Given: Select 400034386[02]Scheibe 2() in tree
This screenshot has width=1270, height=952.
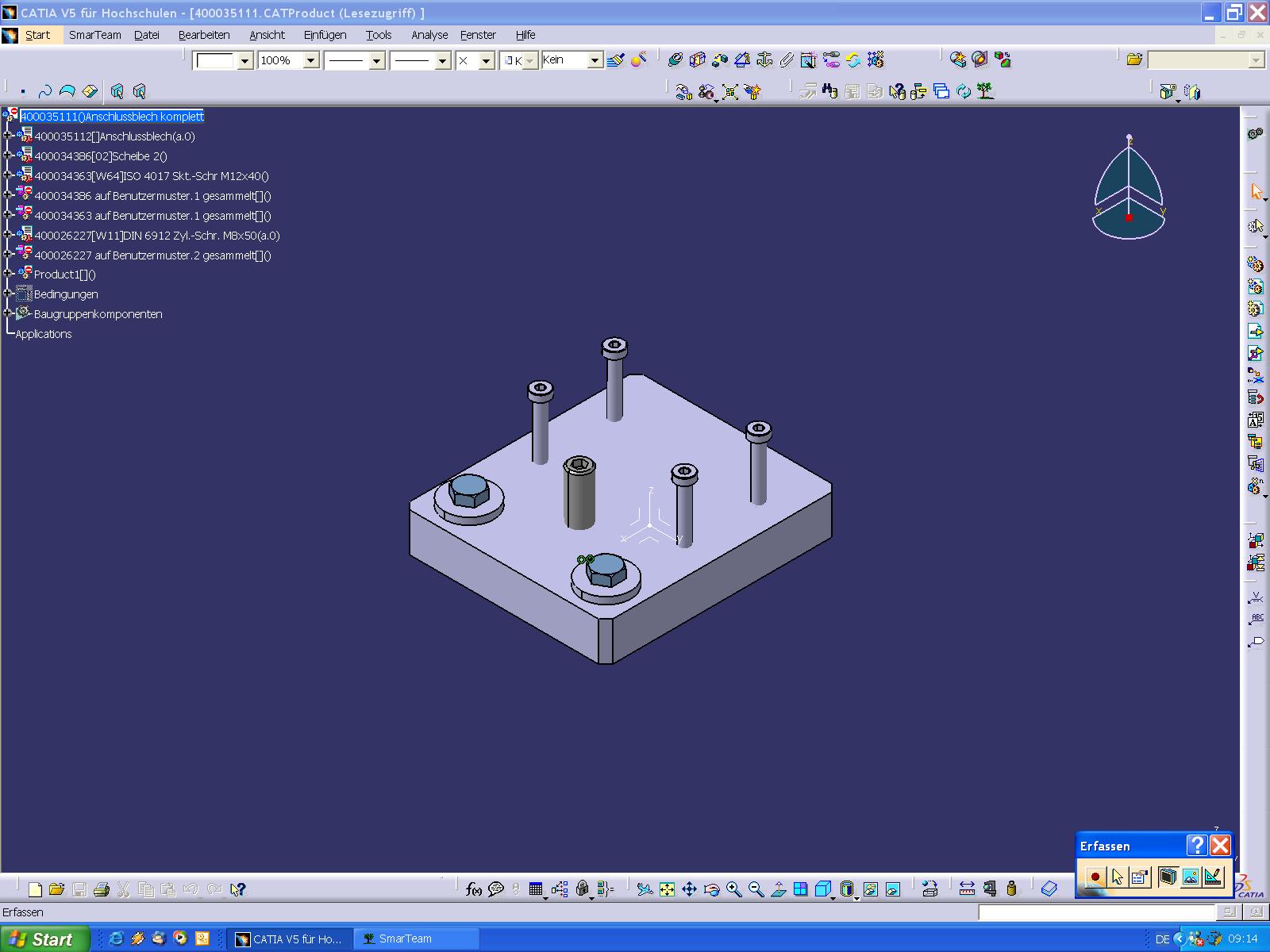Looking at the screenshot, I should point(101,156).
